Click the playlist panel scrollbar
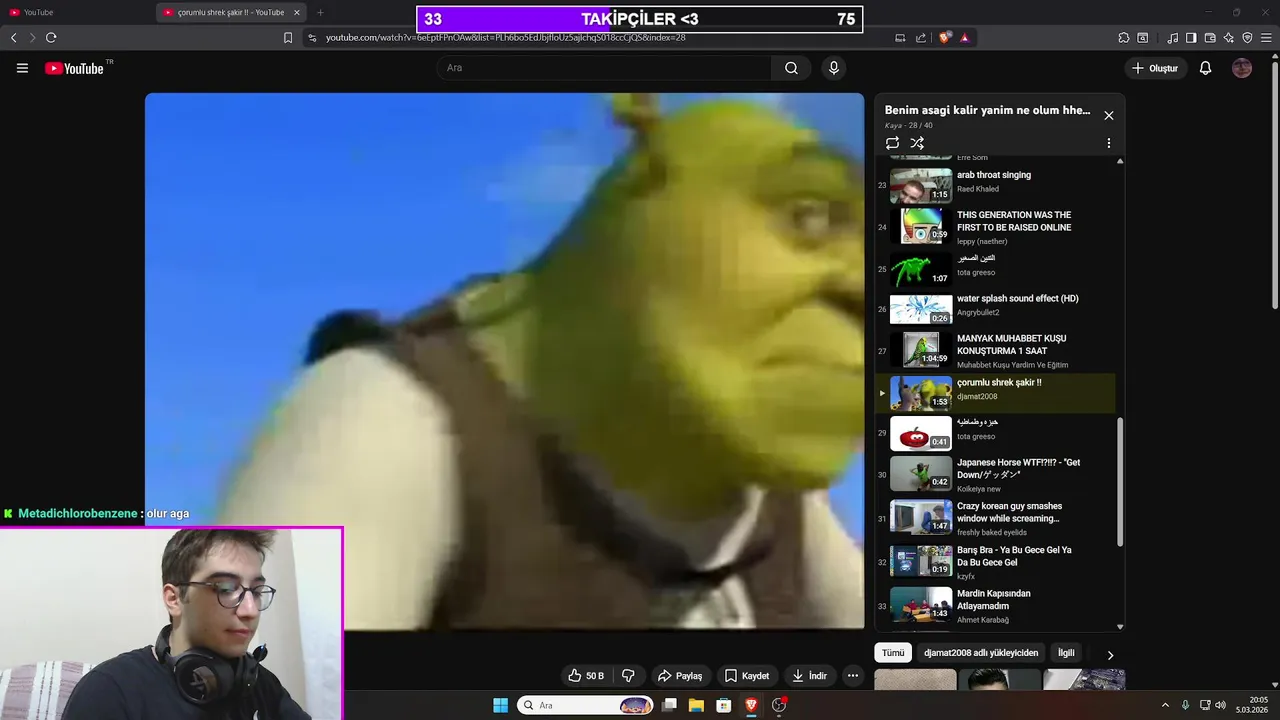Viewport: 1280px width, 720px height. (1120, 482)
